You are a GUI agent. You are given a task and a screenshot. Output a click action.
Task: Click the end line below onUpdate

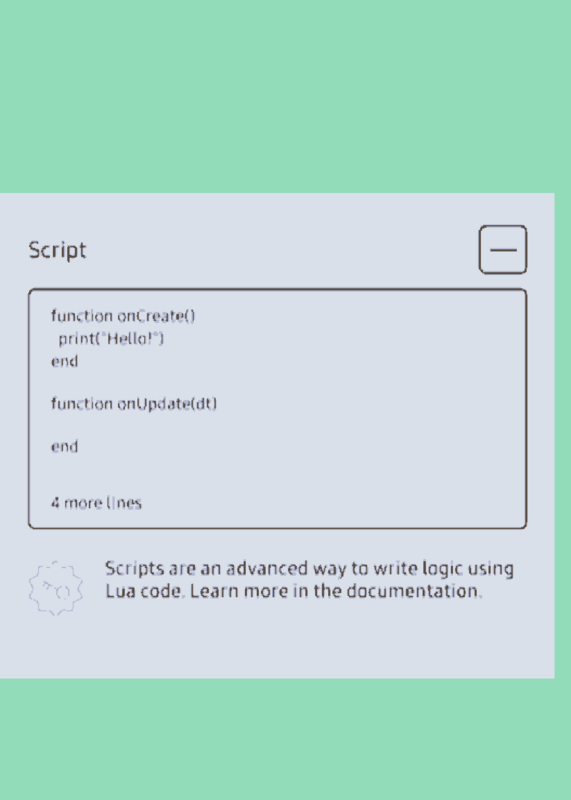pyautogui.click(x=64, y=446)
